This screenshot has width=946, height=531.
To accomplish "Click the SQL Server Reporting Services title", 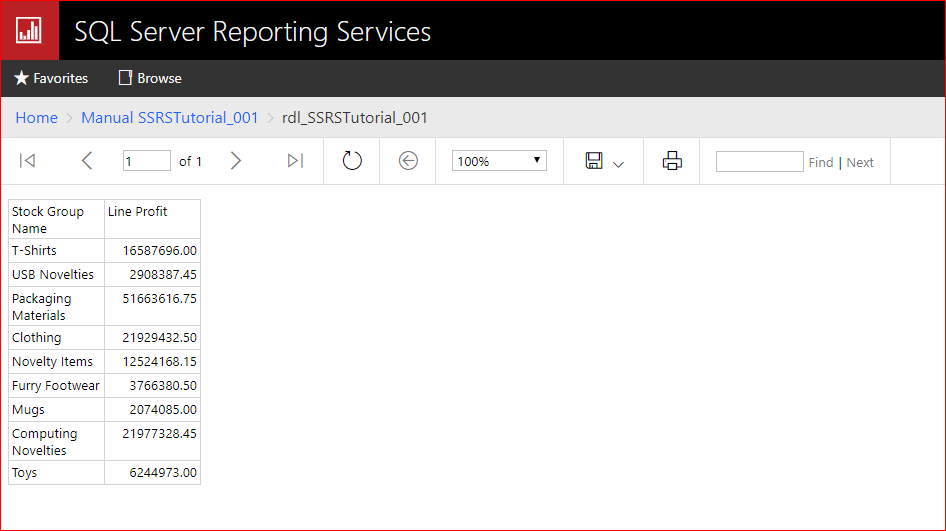I will coord(252,32).
